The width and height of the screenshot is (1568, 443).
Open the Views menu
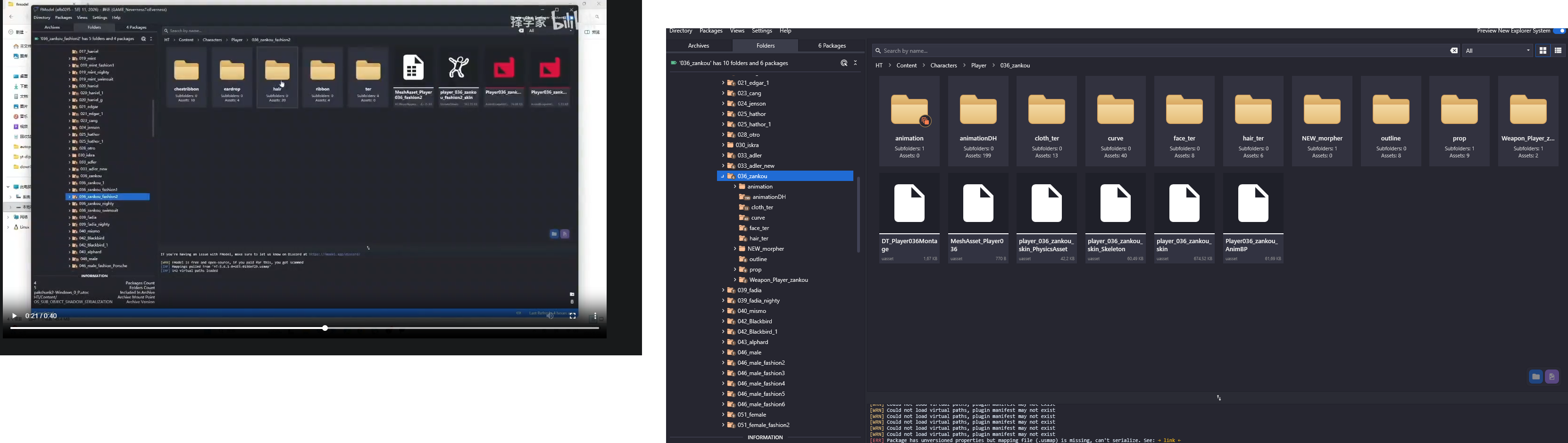(x=737, y=31)
